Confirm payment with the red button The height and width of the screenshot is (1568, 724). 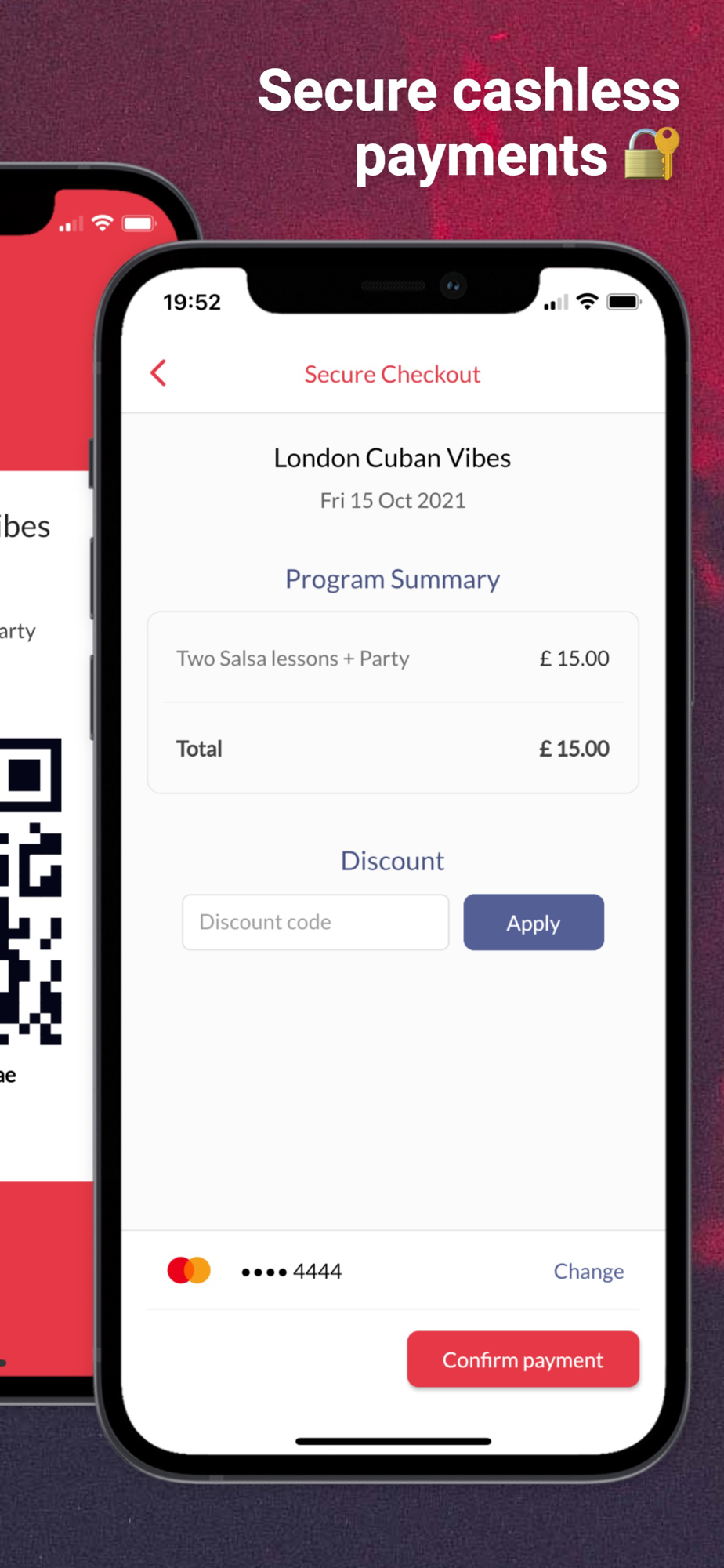523,1359
